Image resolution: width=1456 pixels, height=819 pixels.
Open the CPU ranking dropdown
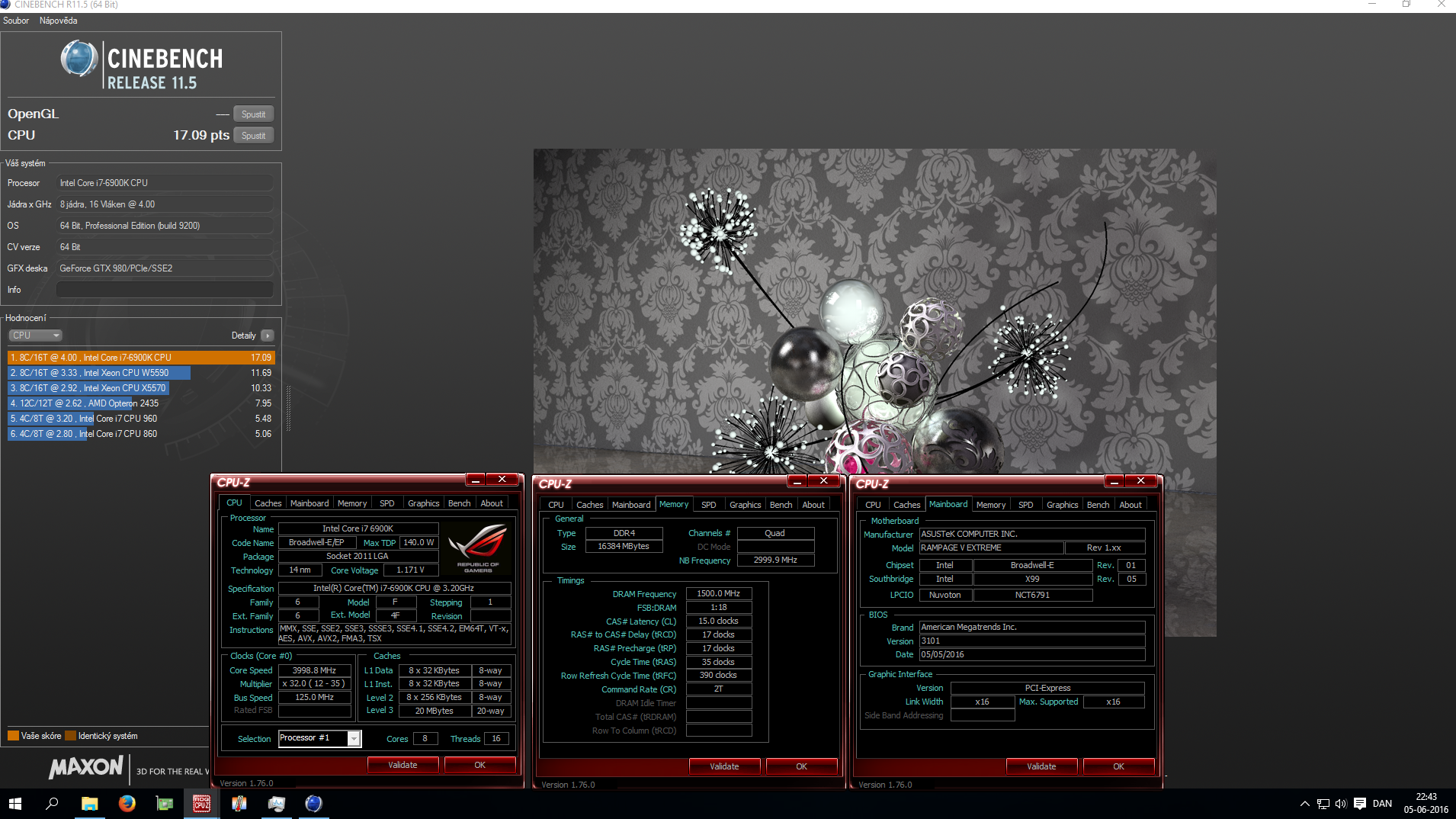(x=35, y=336)
